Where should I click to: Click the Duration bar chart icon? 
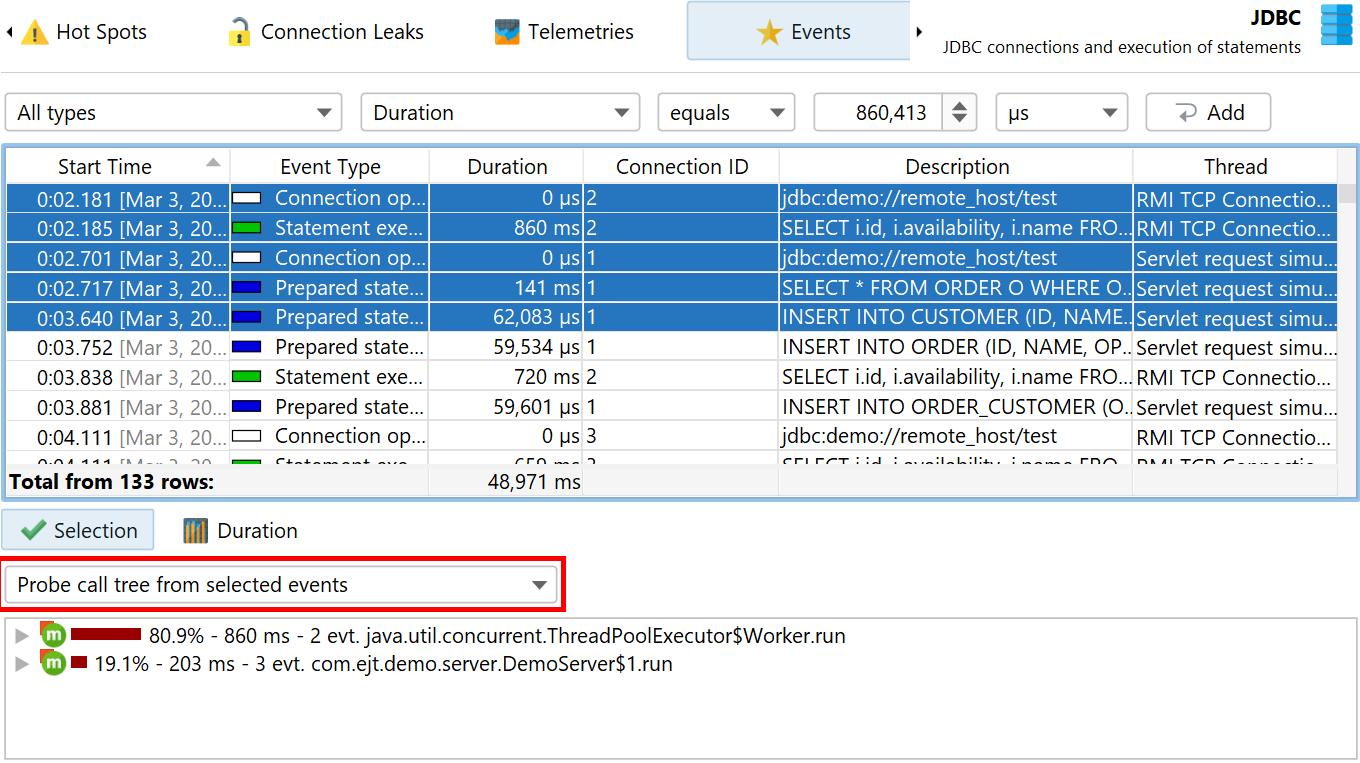click(x=196, y=530)
